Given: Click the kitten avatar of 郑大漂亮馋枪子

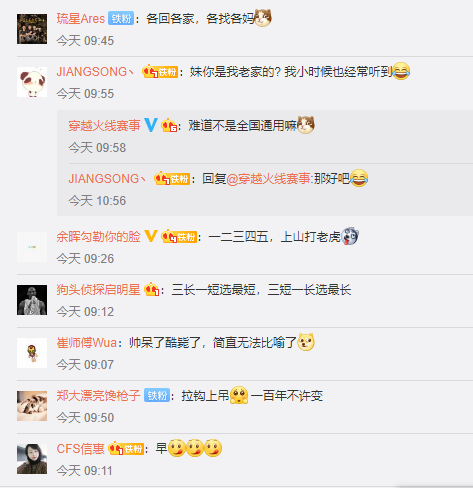Looking at the screenshot, I should coord(32,406).
